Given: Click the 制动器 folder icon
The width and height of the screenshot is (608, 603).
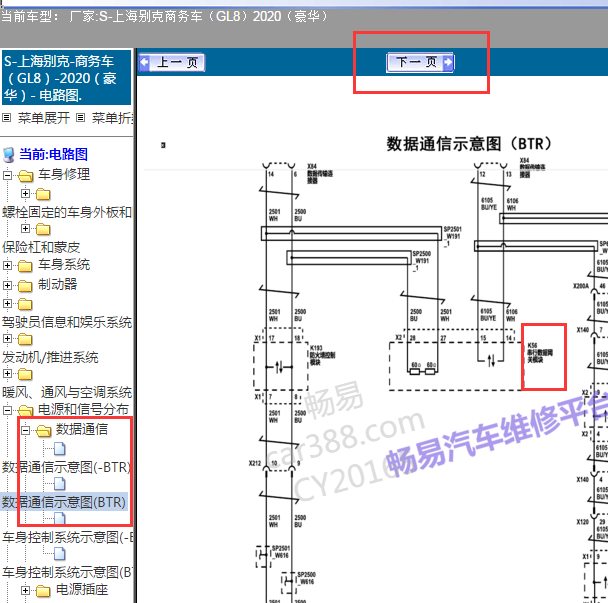Looking at the screenshot, I should pyautogui.click(x=25, y=286).
